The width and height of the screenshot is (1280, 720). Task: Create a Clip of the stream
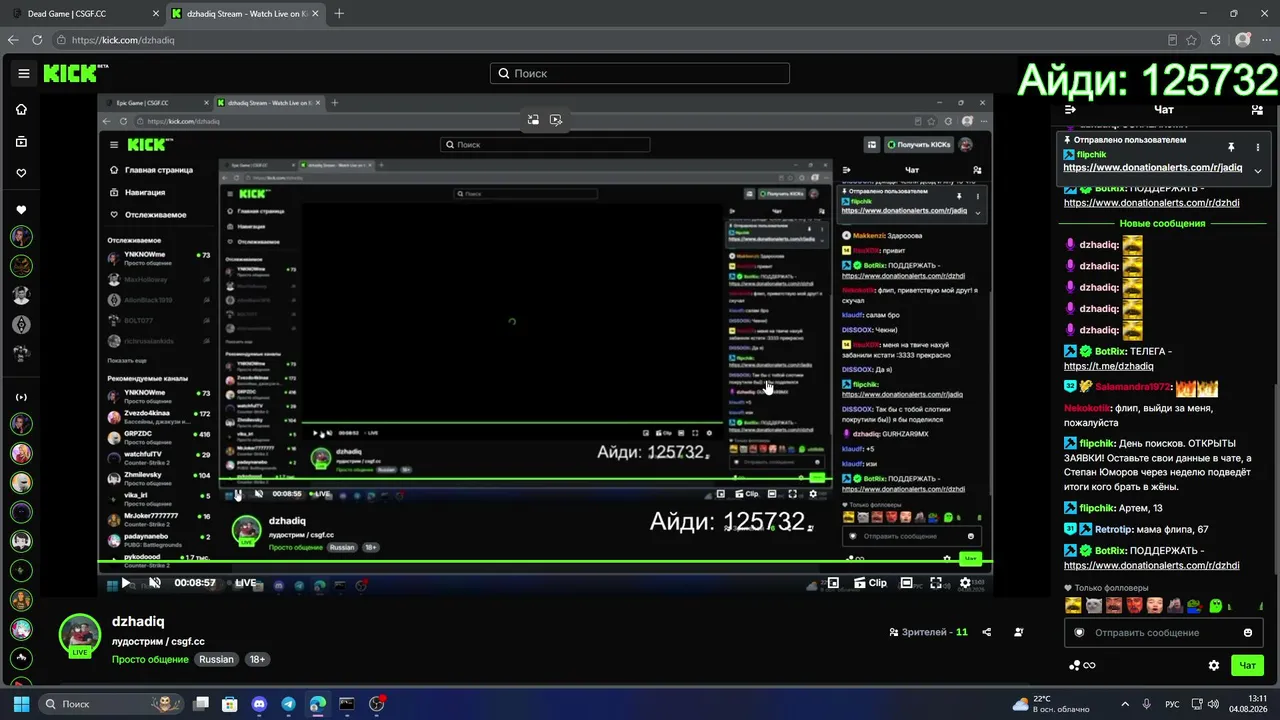coord(870,583)
